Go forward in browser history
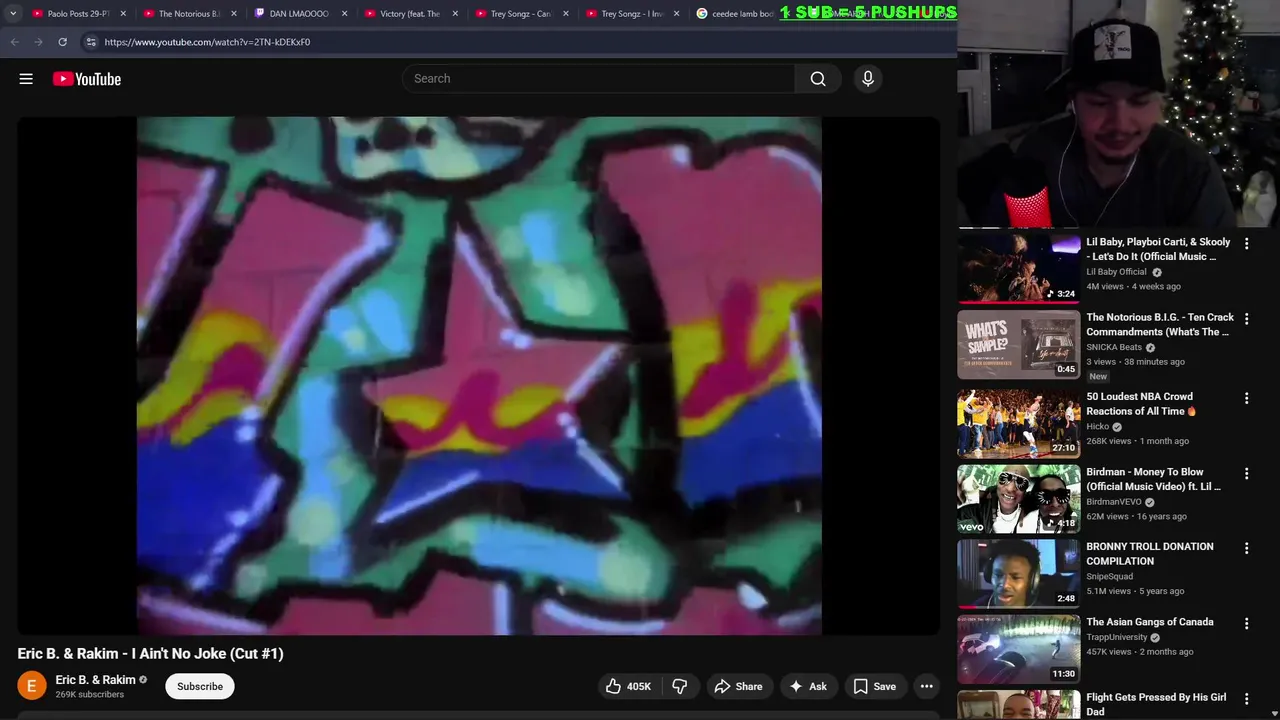 38,42
